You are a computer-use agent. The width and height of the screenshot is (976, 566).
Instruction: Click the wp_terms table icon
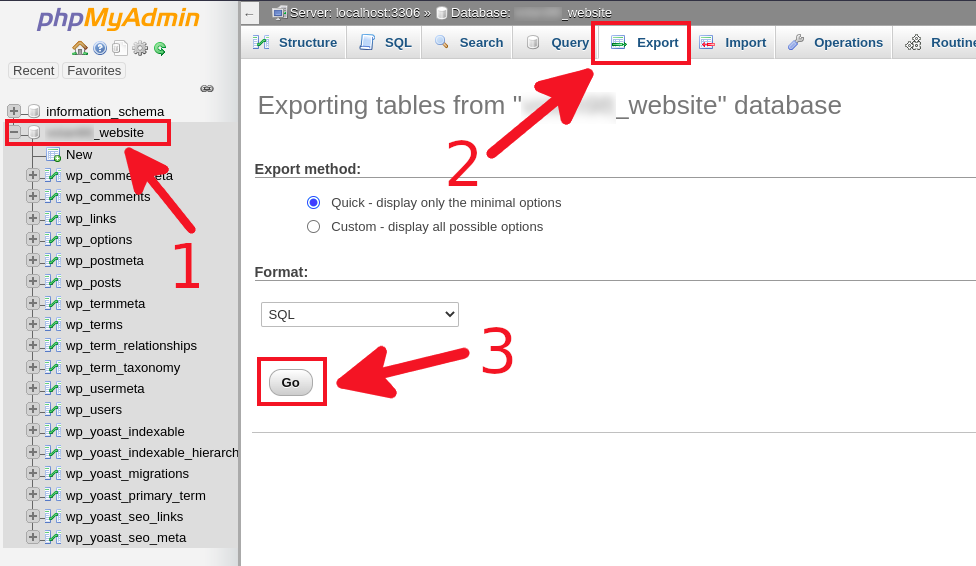(x=54, y=324)
